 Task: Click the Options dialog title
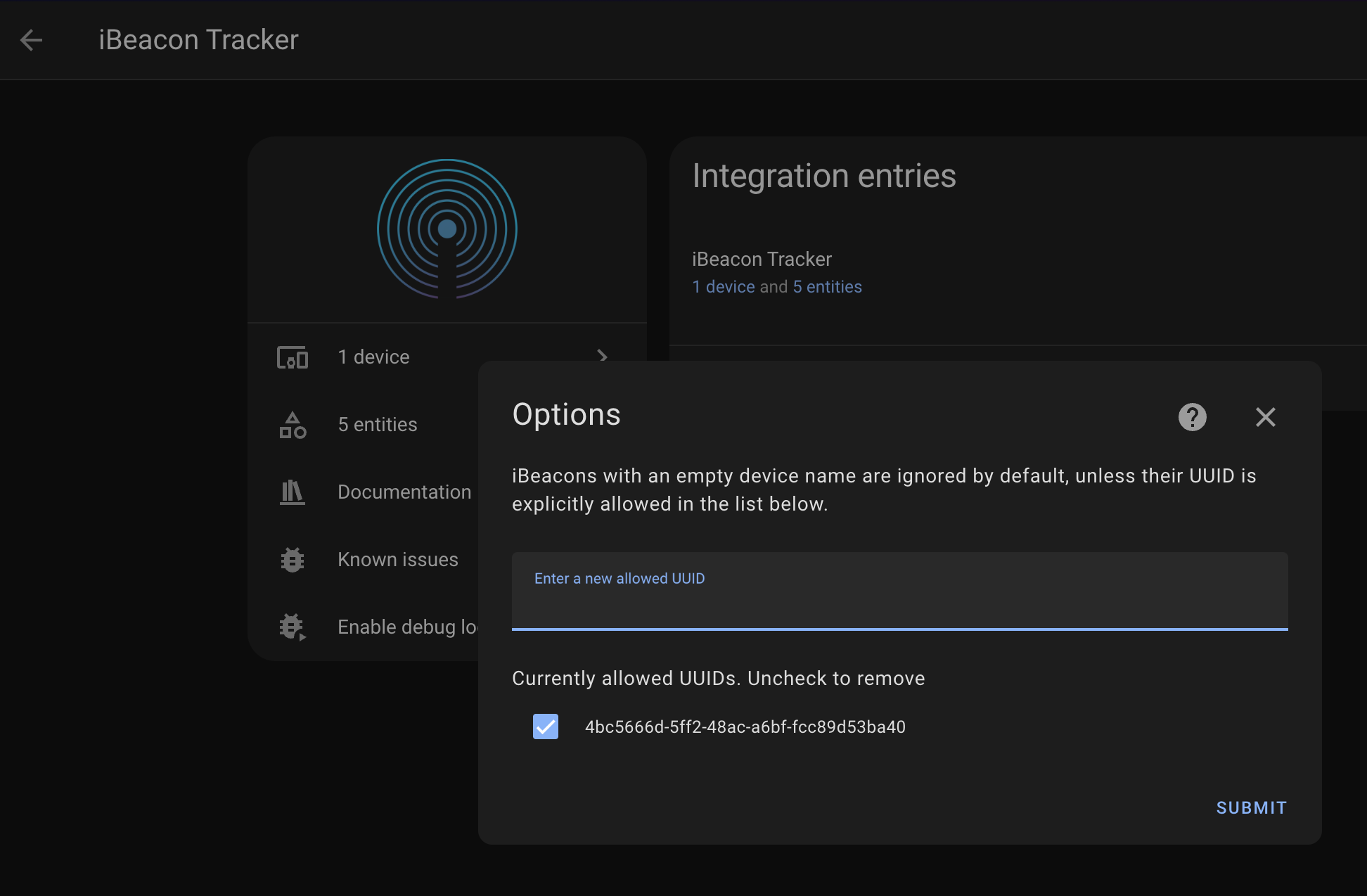tap(566, 415)
